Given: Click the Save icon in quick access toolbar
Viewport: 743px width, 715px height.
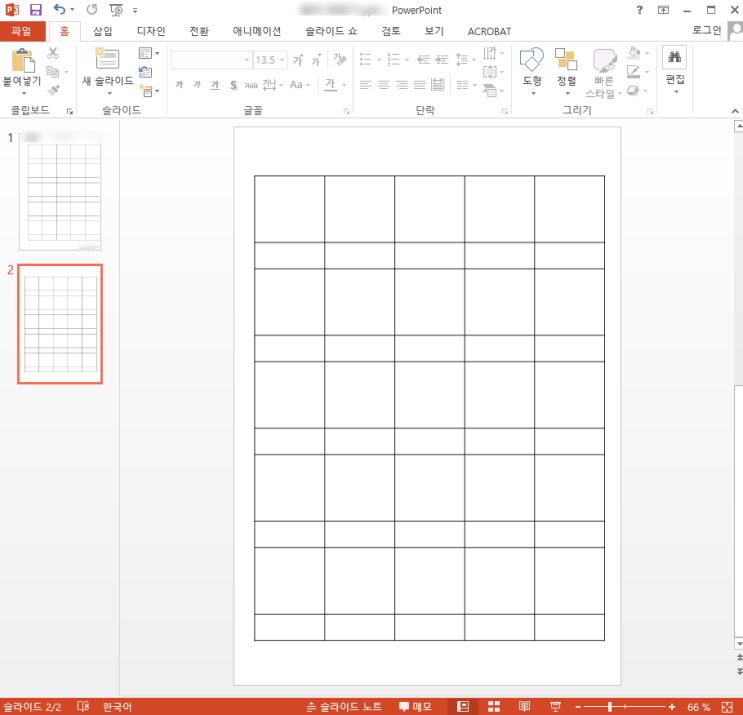Looking at the screenshot, I should pos(36,9).
